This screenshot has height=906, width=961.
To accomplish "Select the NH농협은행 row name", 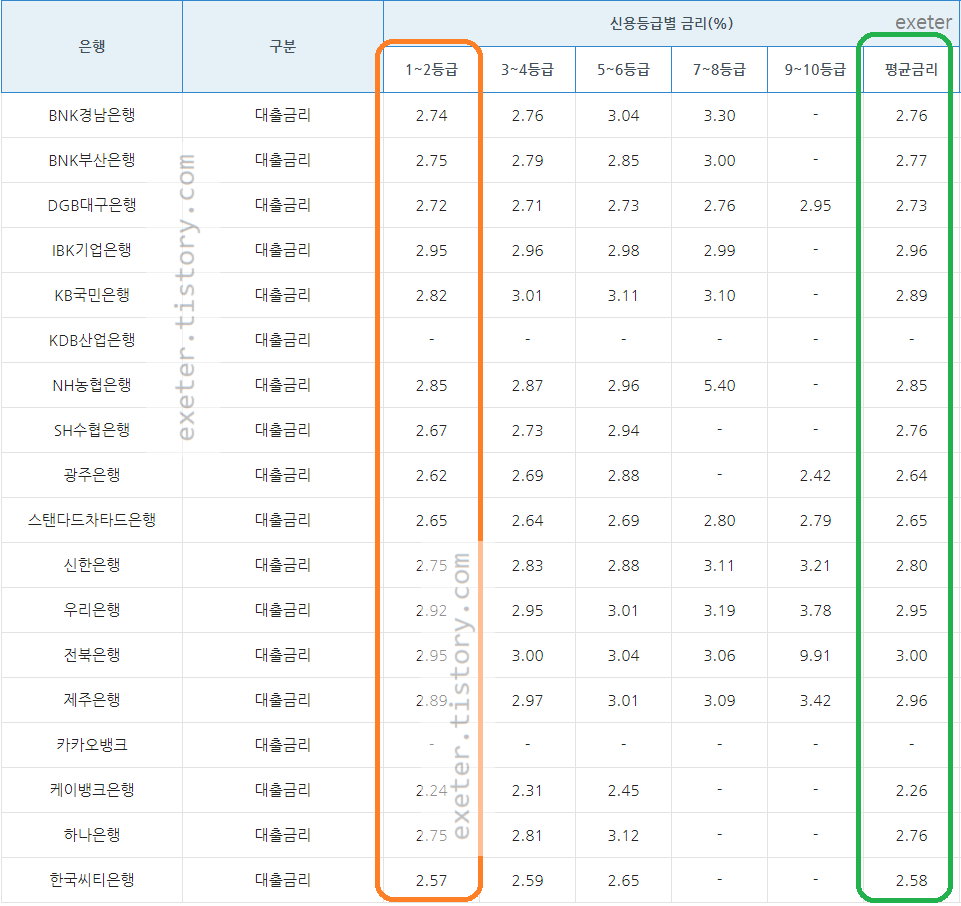I will [92, 386].
